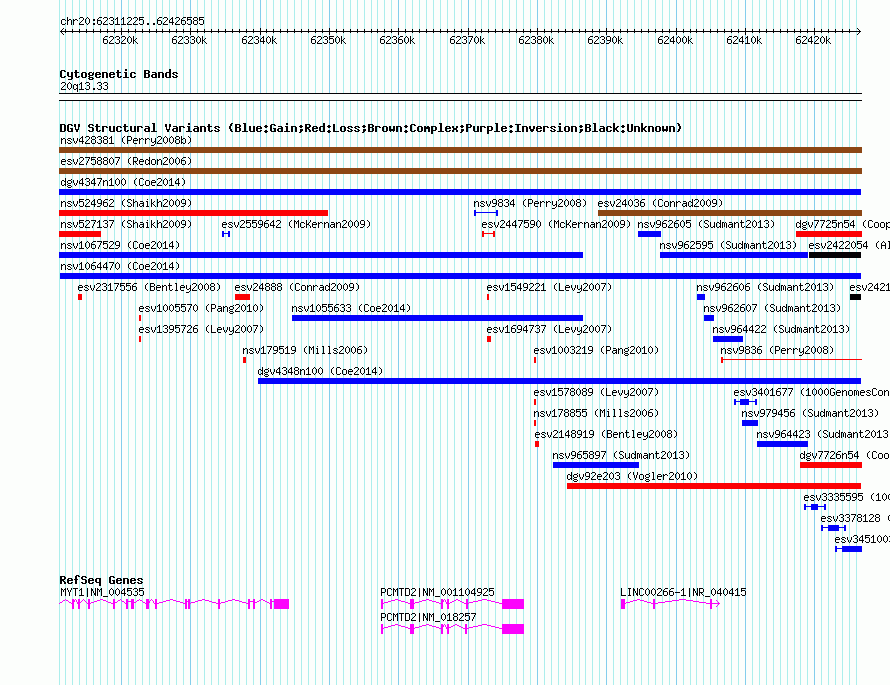Open the nsv962607 (Sudmant2013) variant label

pyautogui.click(x=773, y=308)
